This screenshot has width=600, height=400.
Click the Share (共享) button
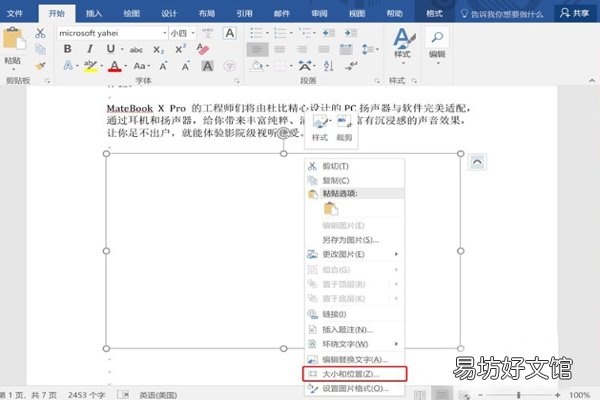click(x=574, y=13)
